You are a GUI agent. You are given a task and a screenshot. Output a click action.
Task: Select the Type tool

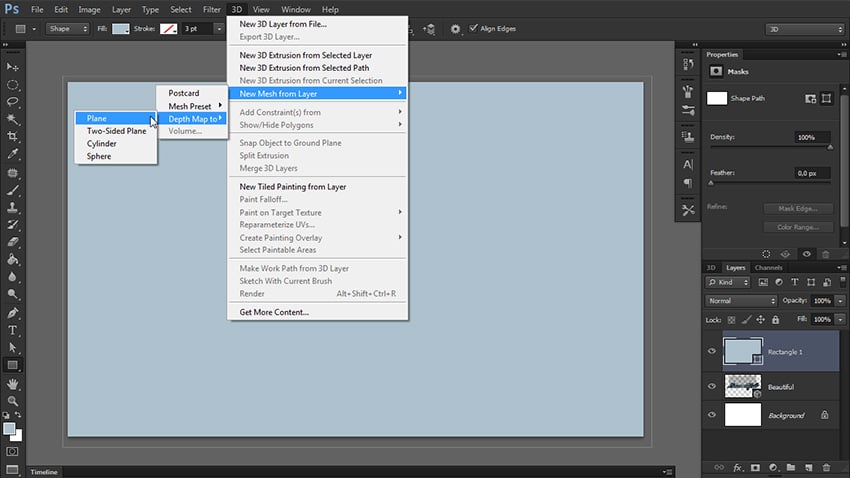pyautogui.click(x=13, y=330)
